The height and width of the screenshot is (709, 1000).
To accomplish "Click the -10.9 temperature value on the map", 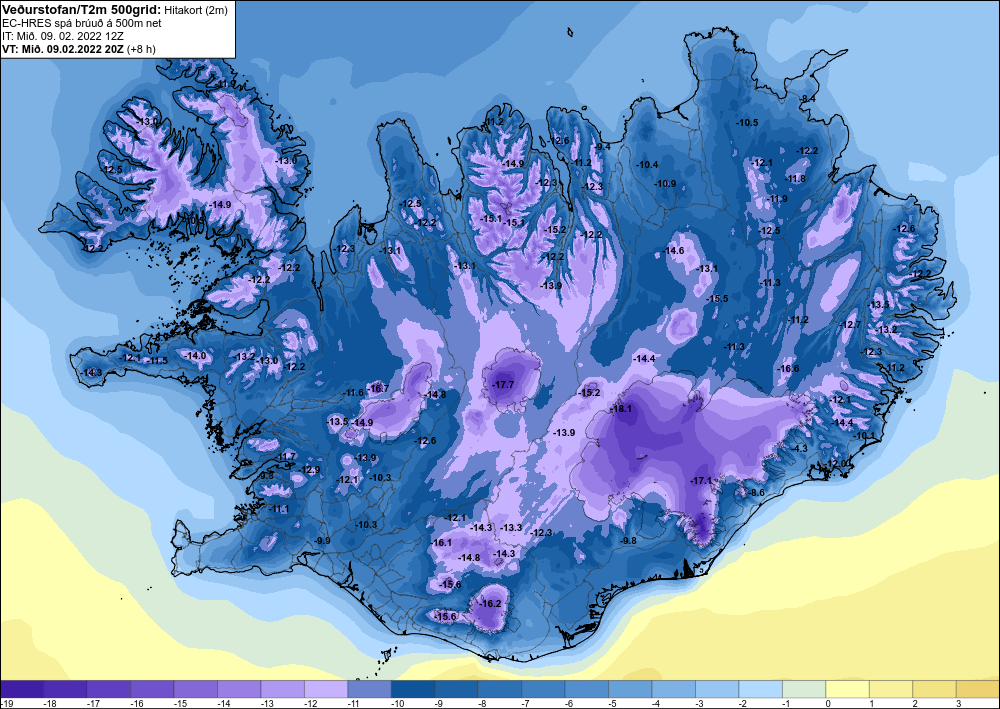I will pyautogui.click(x=665, y=184).
